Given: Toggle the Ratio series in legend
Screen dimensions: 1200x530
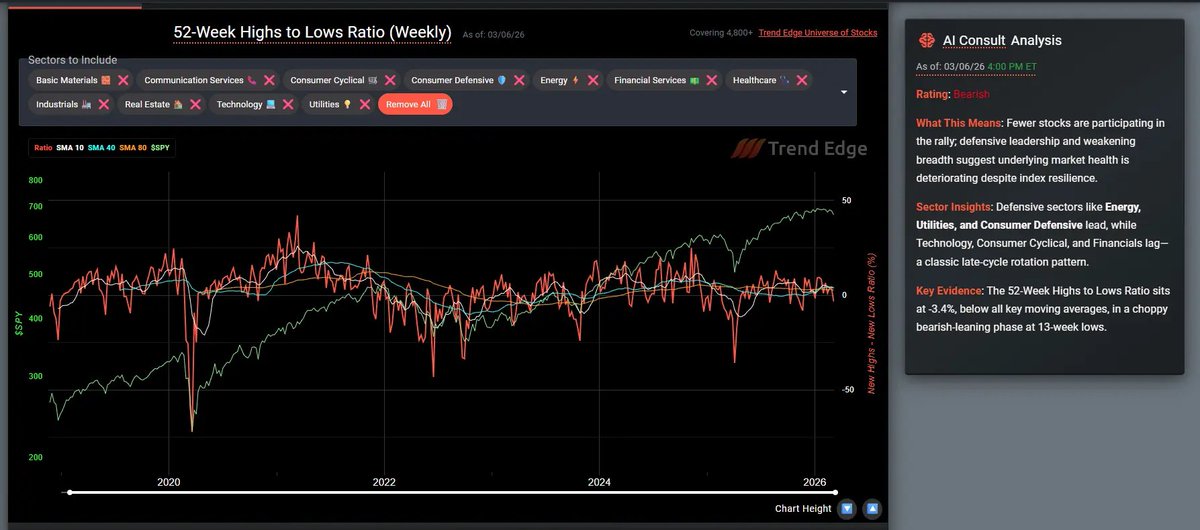Looking at the screenshot, I should click(43, 147).
